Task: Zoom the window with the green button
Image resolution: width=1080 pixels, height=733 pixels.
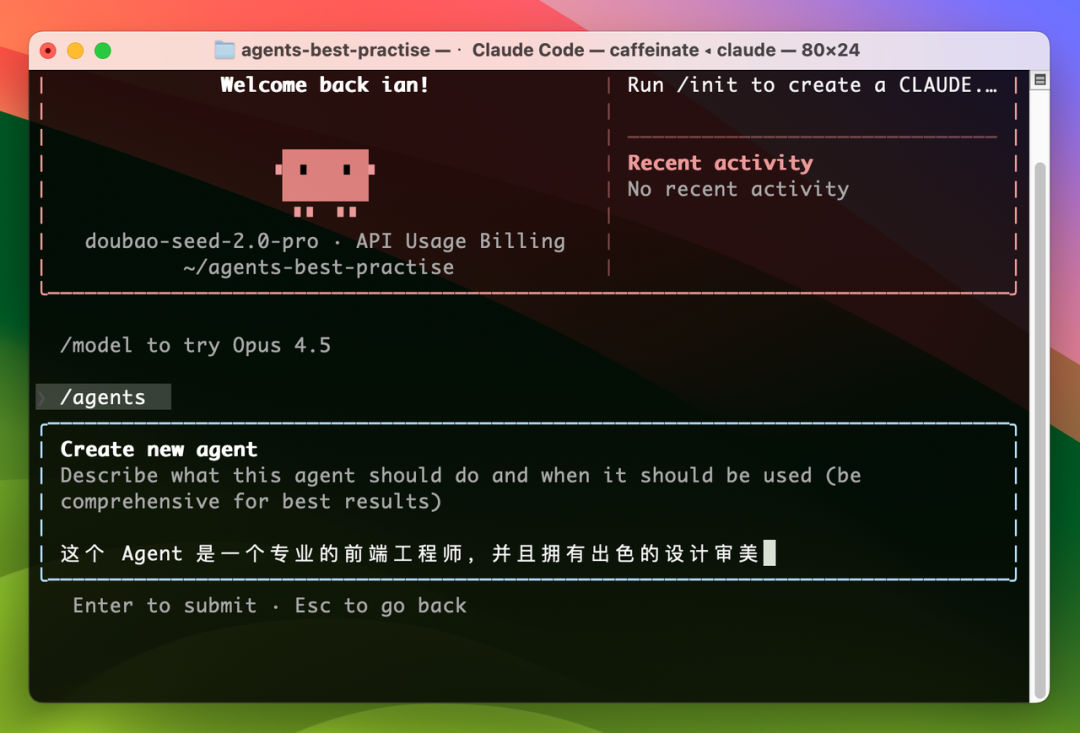Action: click(x=103, y=51)
